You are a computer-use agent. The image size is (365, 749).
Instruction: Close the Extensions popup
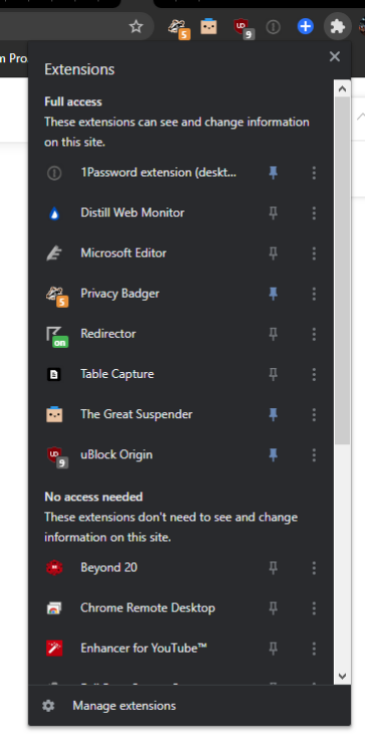point(334,56)
